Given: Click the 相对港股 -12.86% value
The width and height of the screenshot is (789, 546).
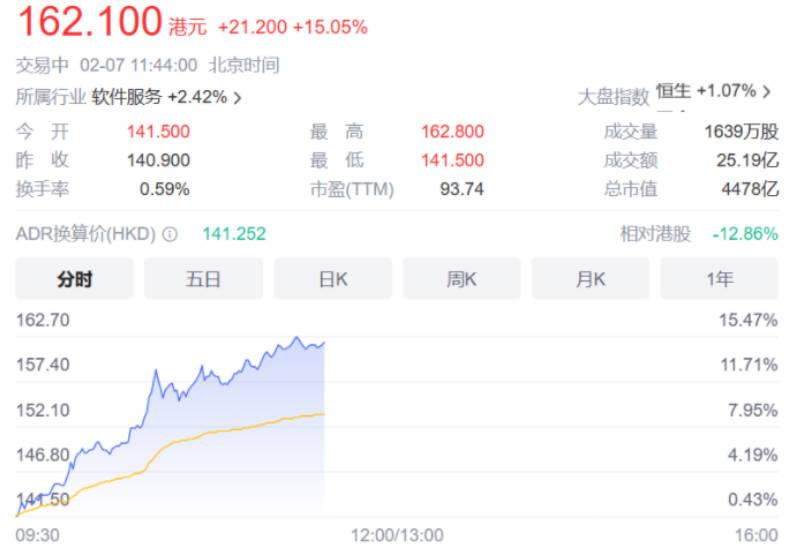Looking at the screenshot, I should (744, 234).
